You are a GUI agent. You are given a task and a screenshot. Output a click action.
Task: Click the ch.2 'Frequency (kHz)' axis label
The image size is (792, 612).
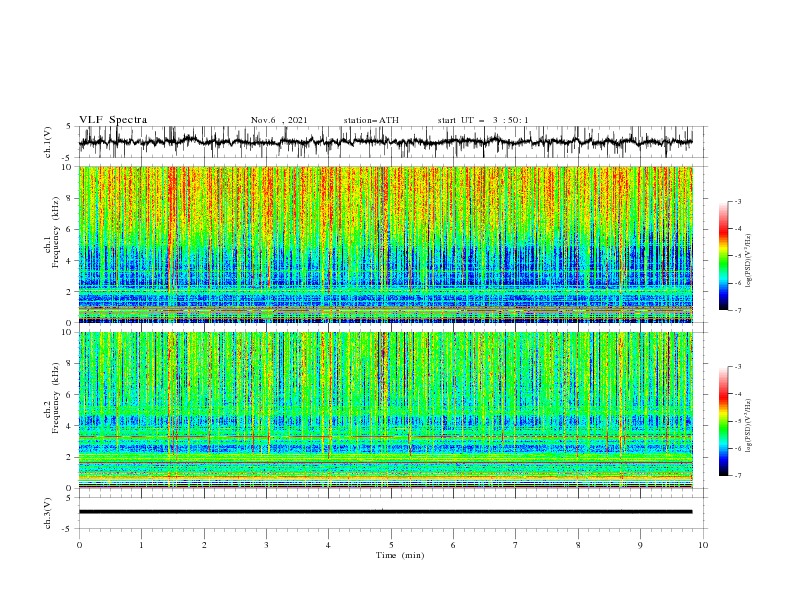53,398
